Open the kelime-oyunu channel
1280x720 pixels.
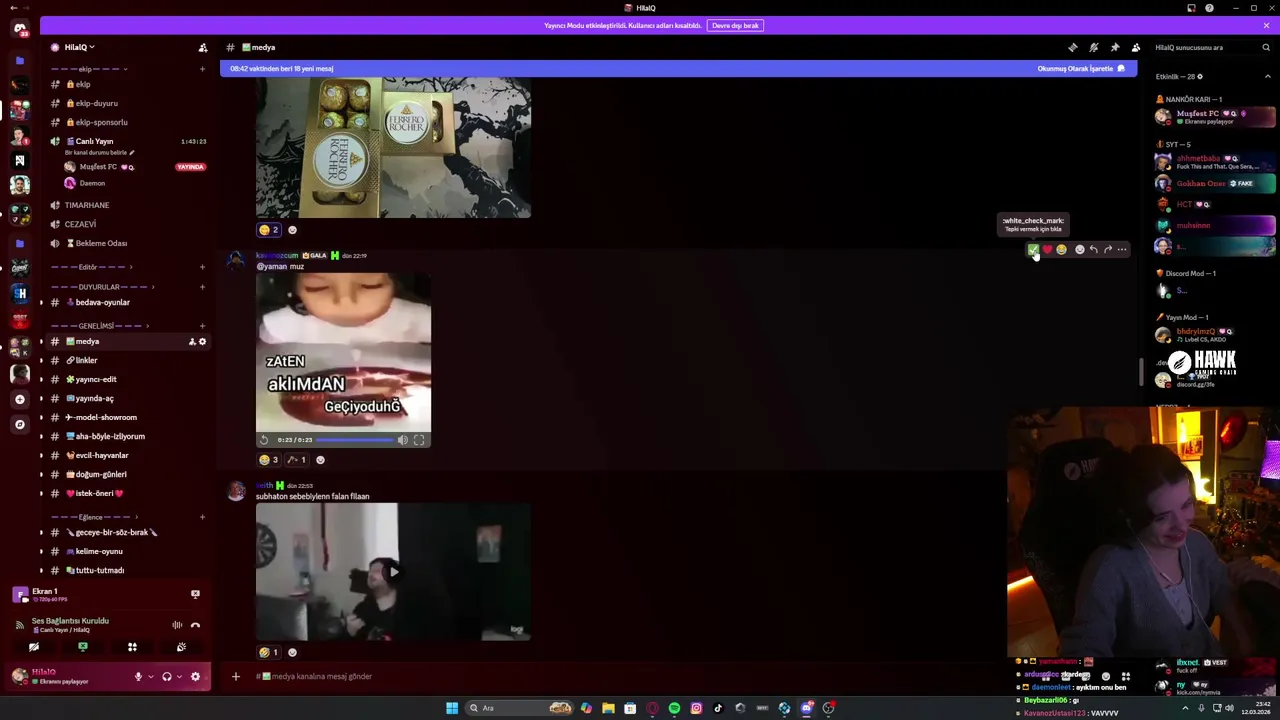pos(128,551)
